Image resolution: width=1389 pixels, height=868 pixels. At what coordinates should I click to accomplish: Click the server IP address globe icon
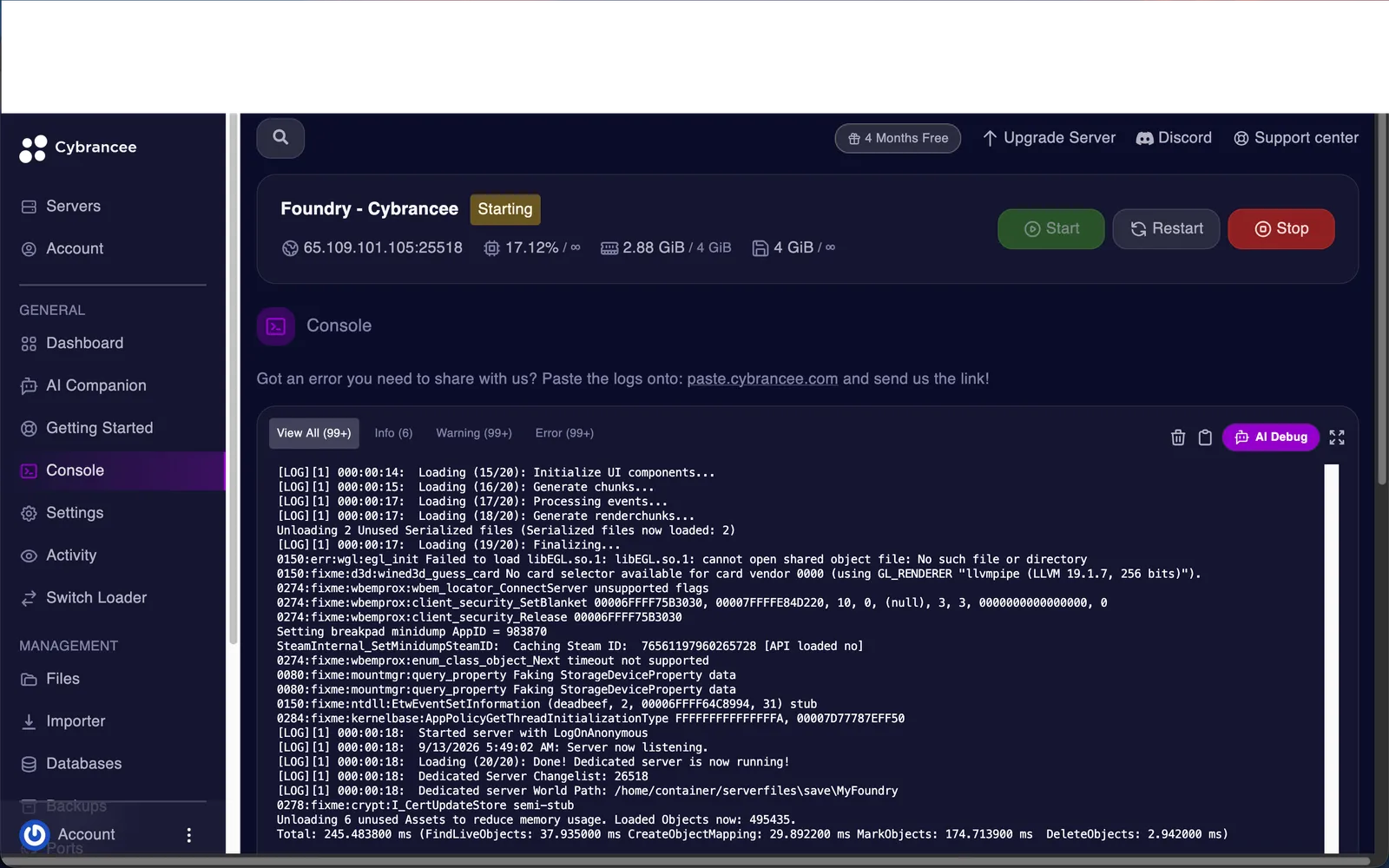(x=290, y=248)
